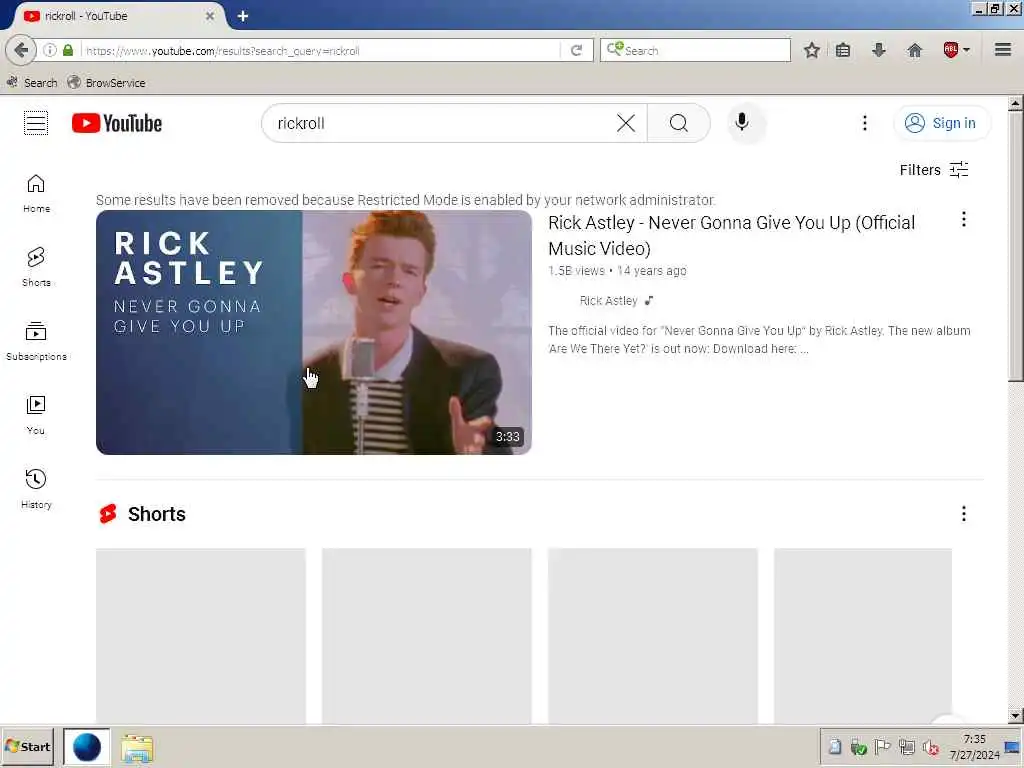The image size is (1024, 768).
Task: Open the downloads arrow icon
Action: pos(879,50)
